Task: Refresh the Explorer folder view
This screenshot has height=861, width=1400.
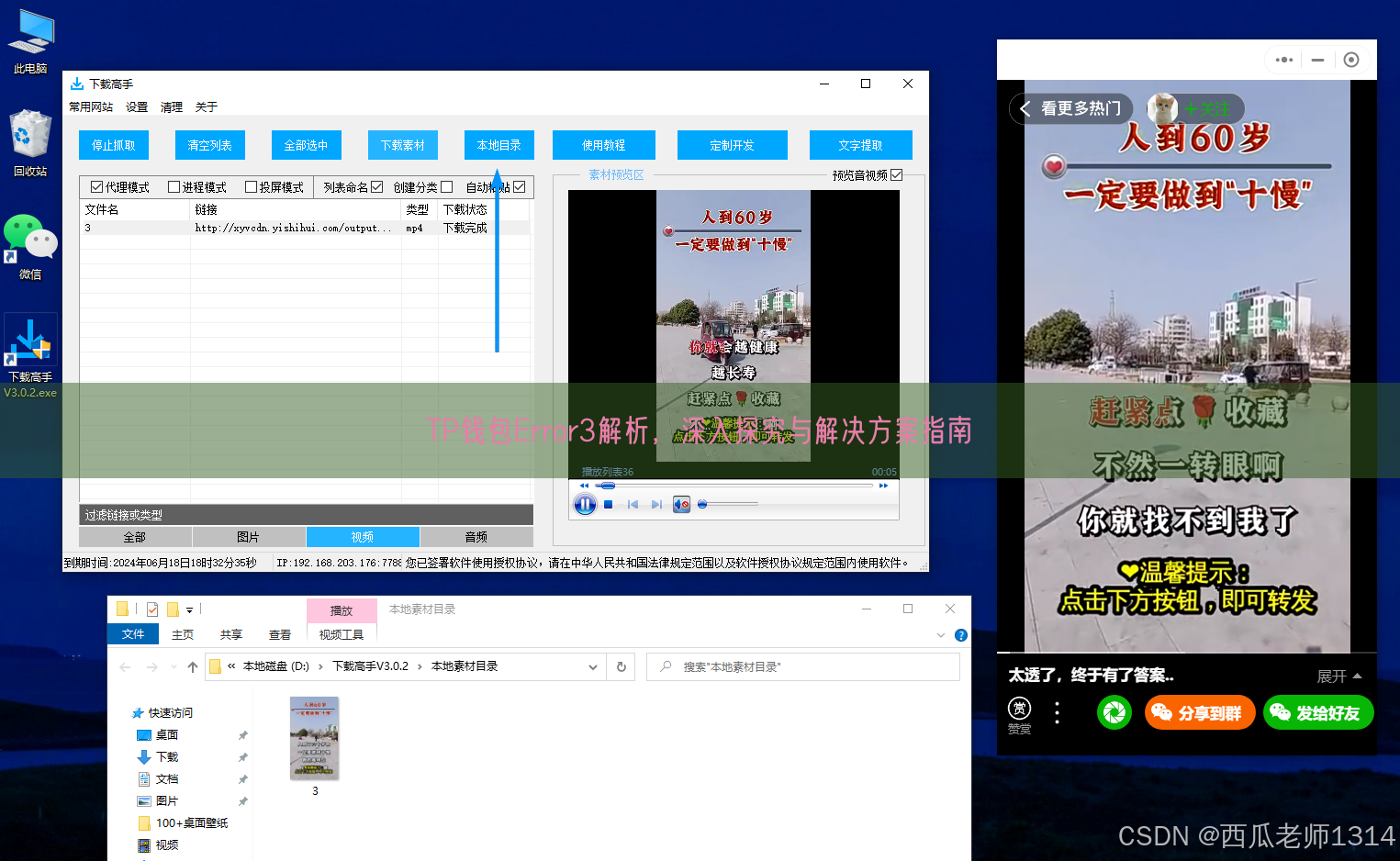Action: 622,667
